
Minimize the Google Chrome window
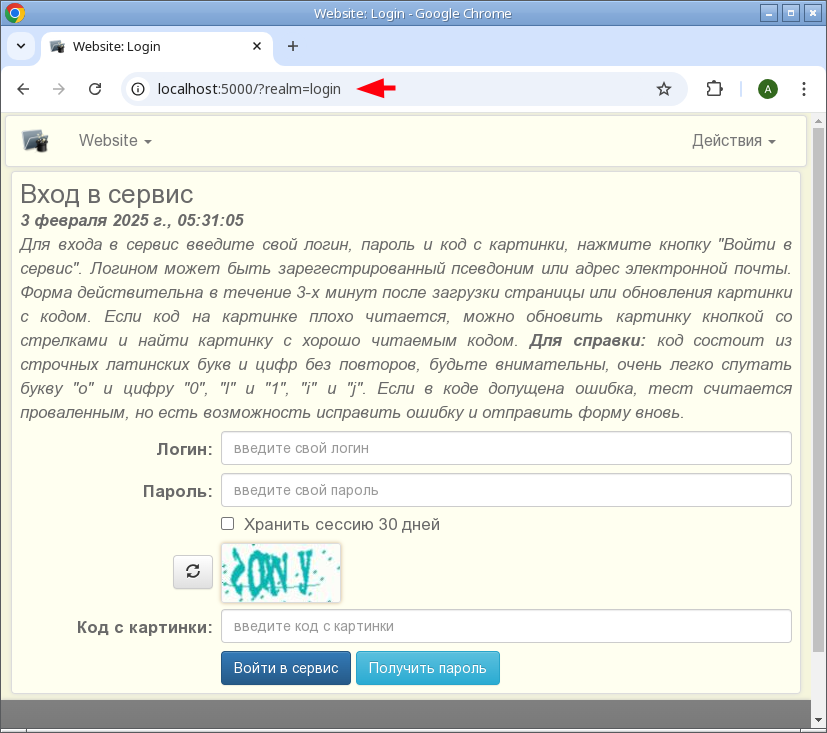[x=768, y=13]
